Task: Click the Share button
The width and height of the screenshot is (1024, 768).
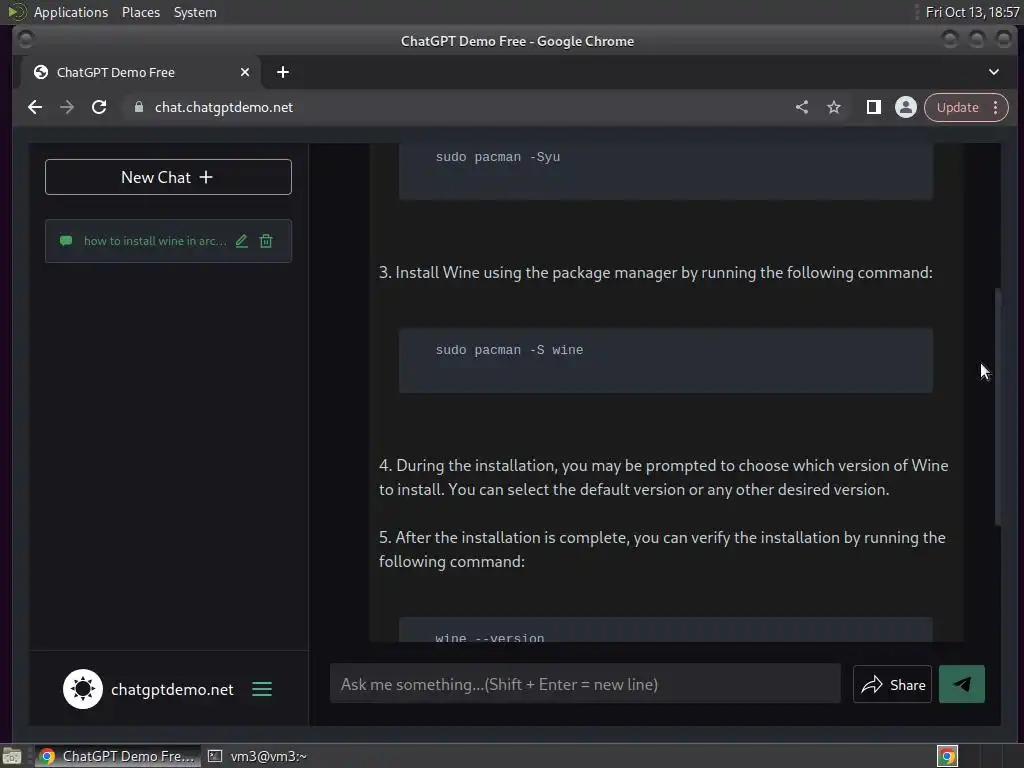Action: click(892, 684)
